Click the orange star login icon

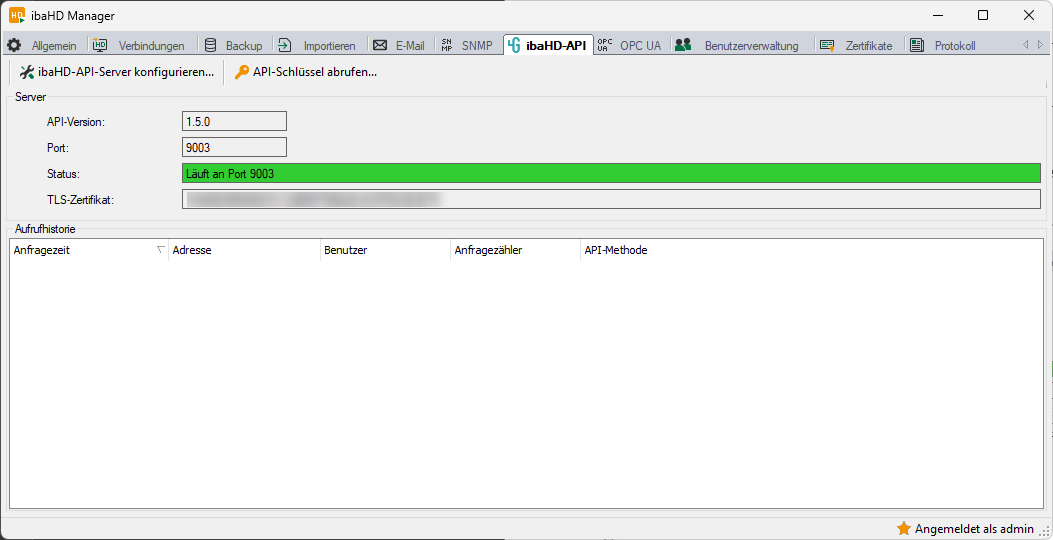904,528
